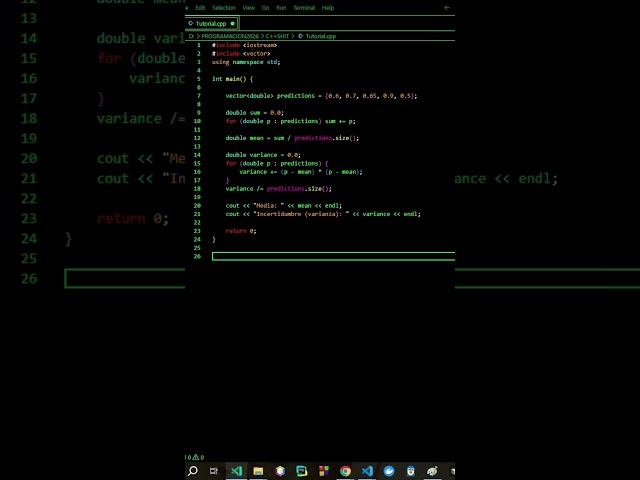The height and width of the screenshot is (480, 640).
Task: Open File Explorer from the taskbar
Action: 258,471
